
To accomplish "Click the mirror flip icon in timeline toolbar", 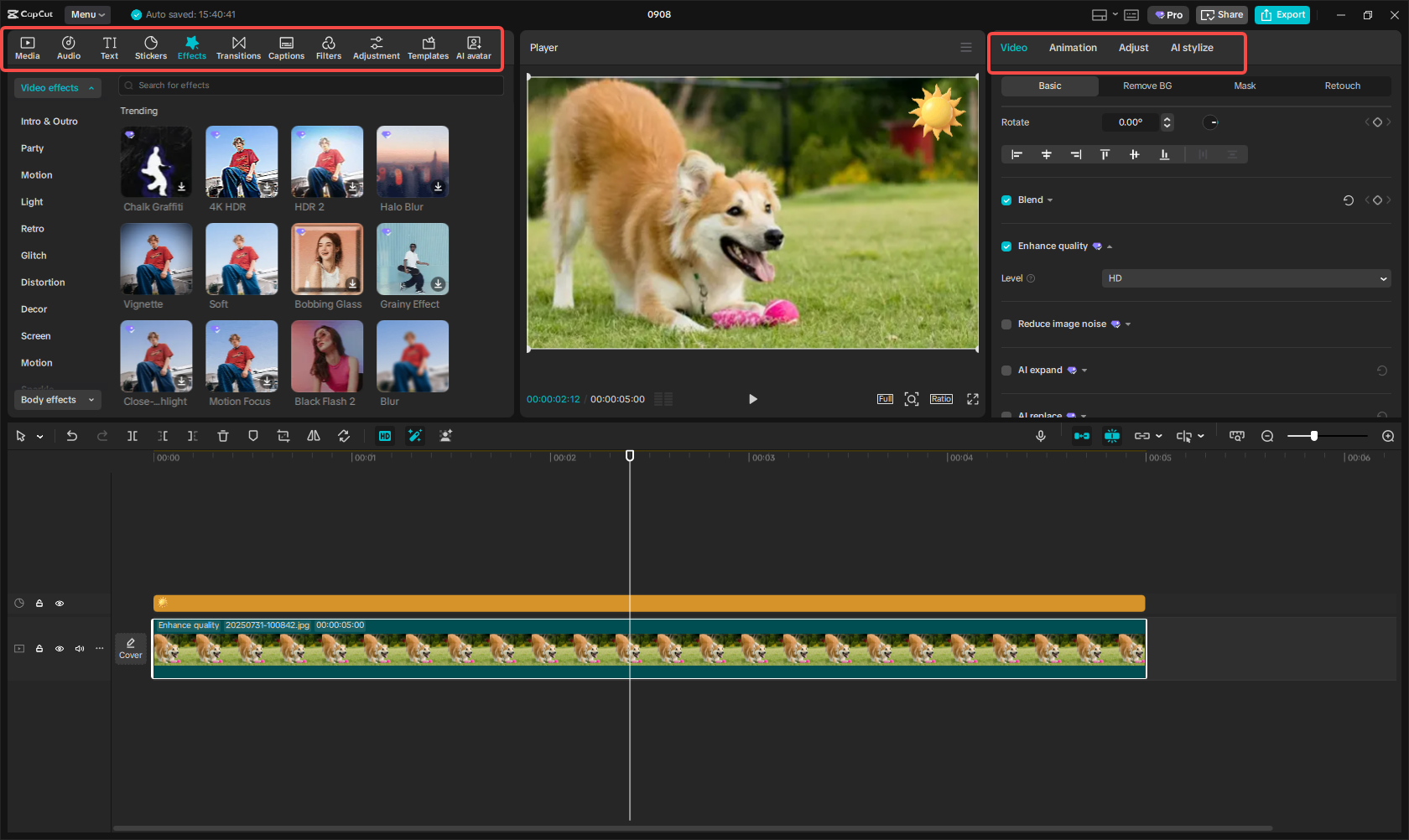I will pyautogui.click(x=314, y=436).
